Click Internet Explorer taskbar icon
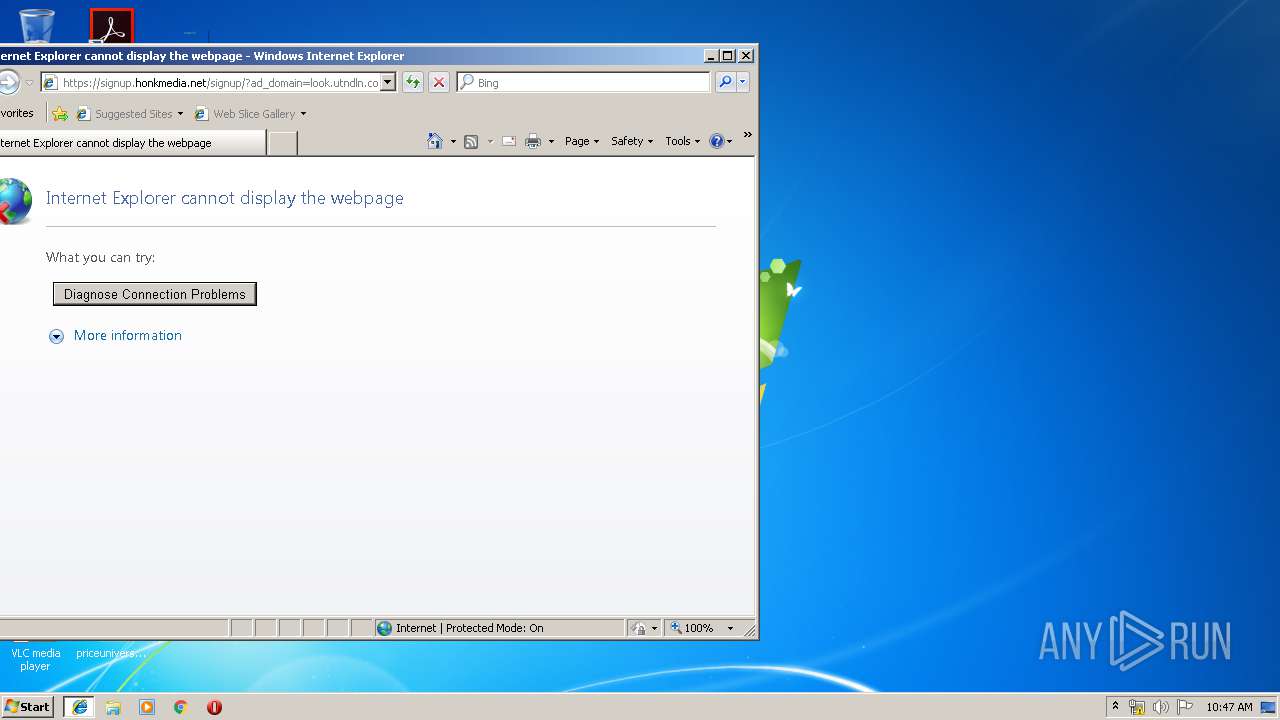 pyautogui.click(x=80, y=707)
